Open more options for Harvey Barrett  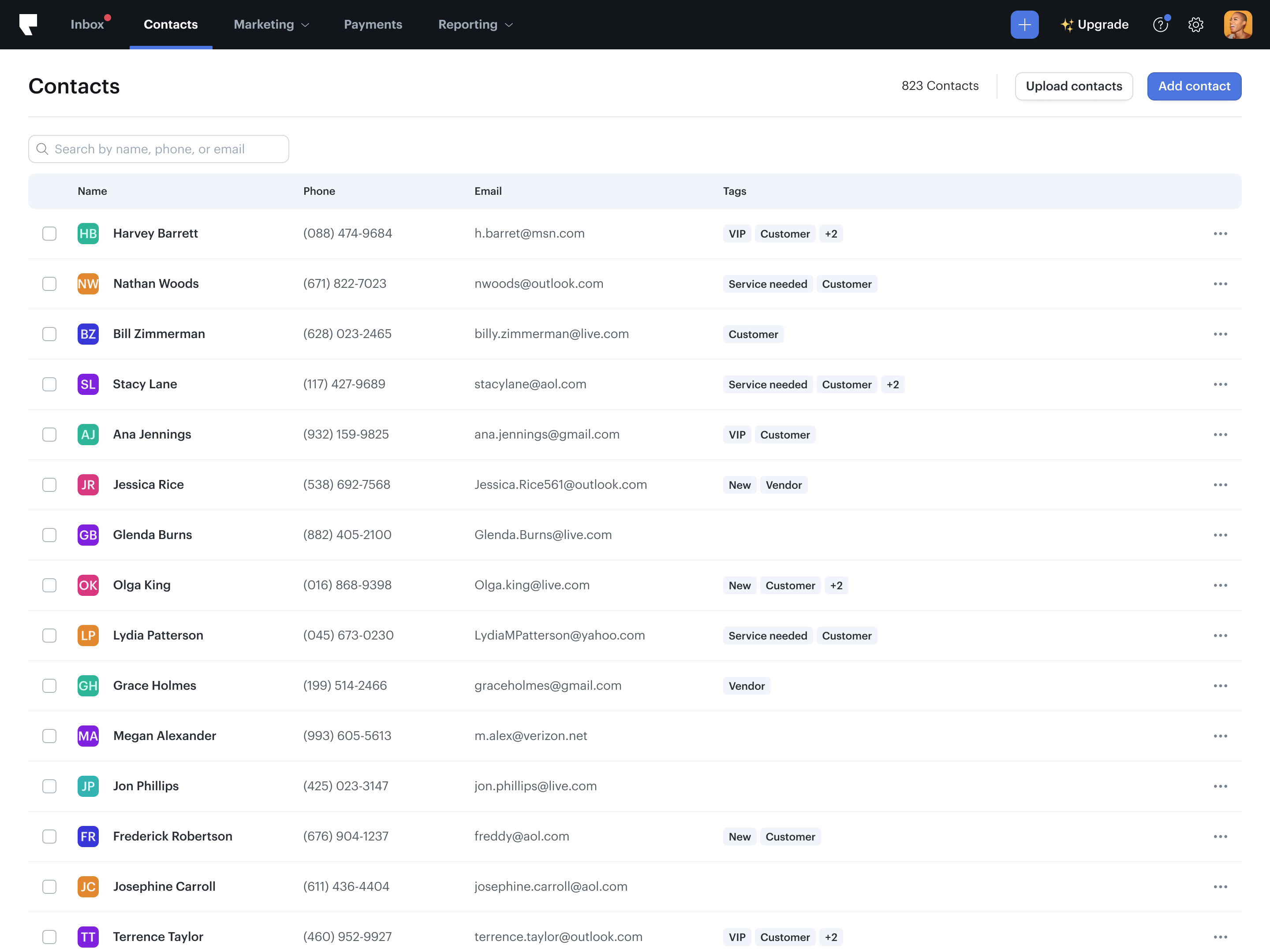[x=1220, y=234]
